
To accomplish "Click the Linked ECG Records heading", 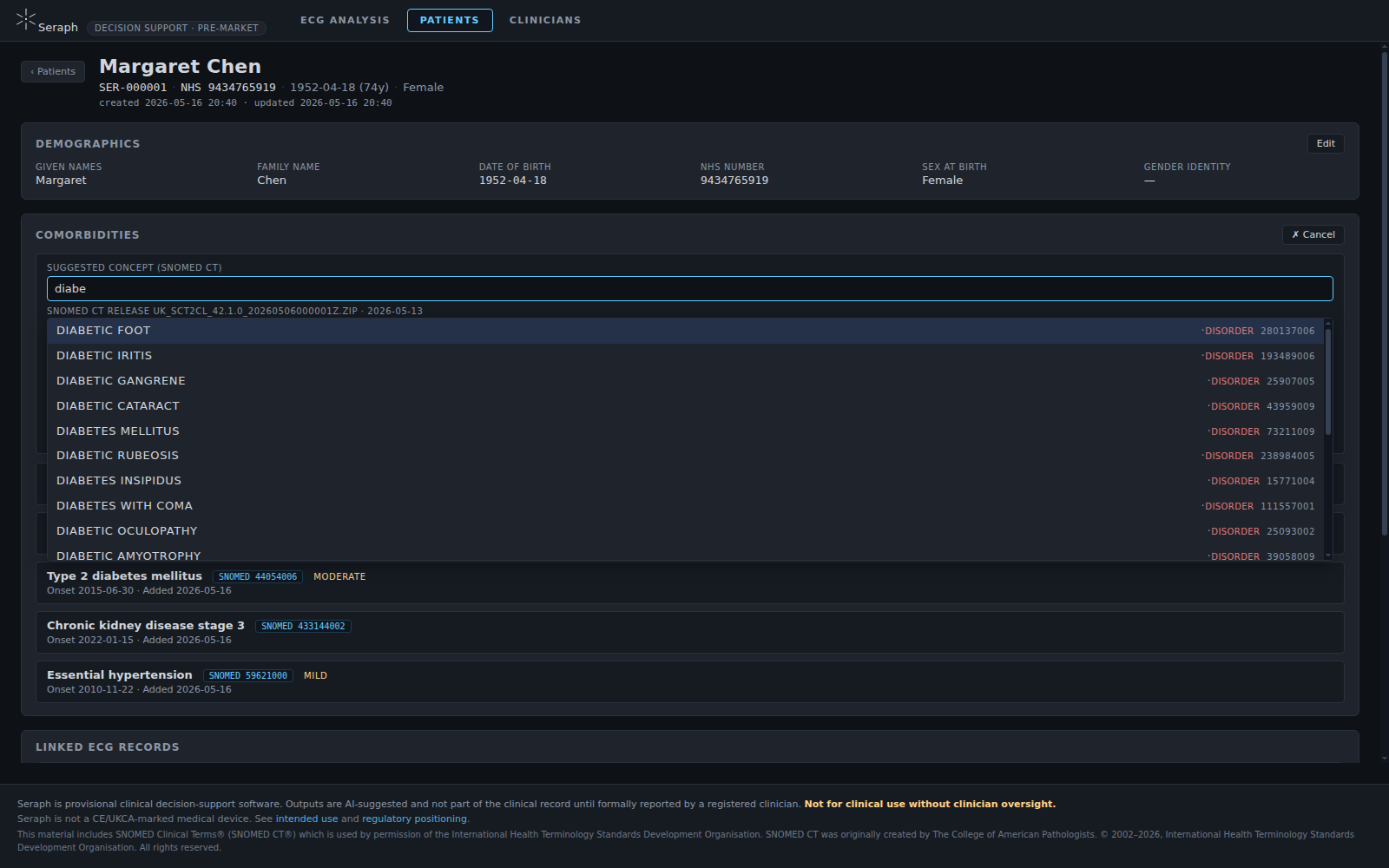I will click(x=108, y=746).
